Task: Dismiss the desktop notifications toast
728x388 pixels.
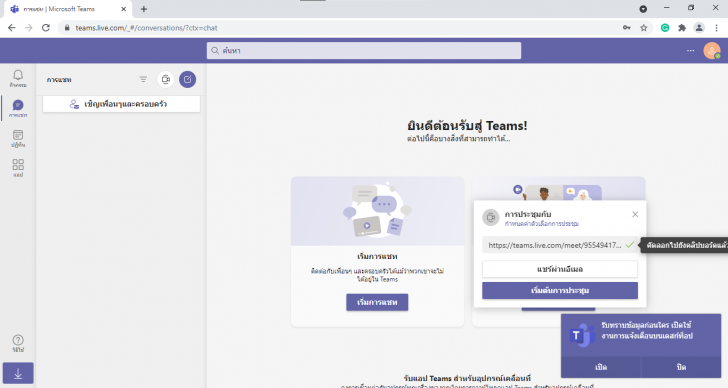Action: point(681,367)
